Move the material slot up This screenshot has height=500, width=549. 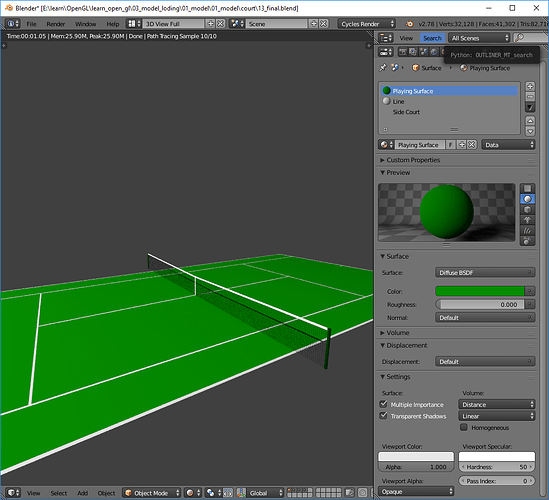[x=530, y=121]
